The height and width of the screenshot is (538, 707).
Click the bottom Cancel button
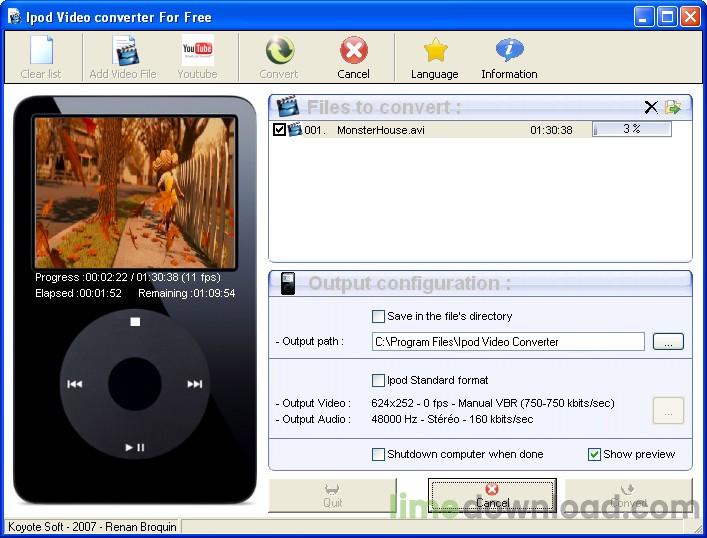click(492, 495)
